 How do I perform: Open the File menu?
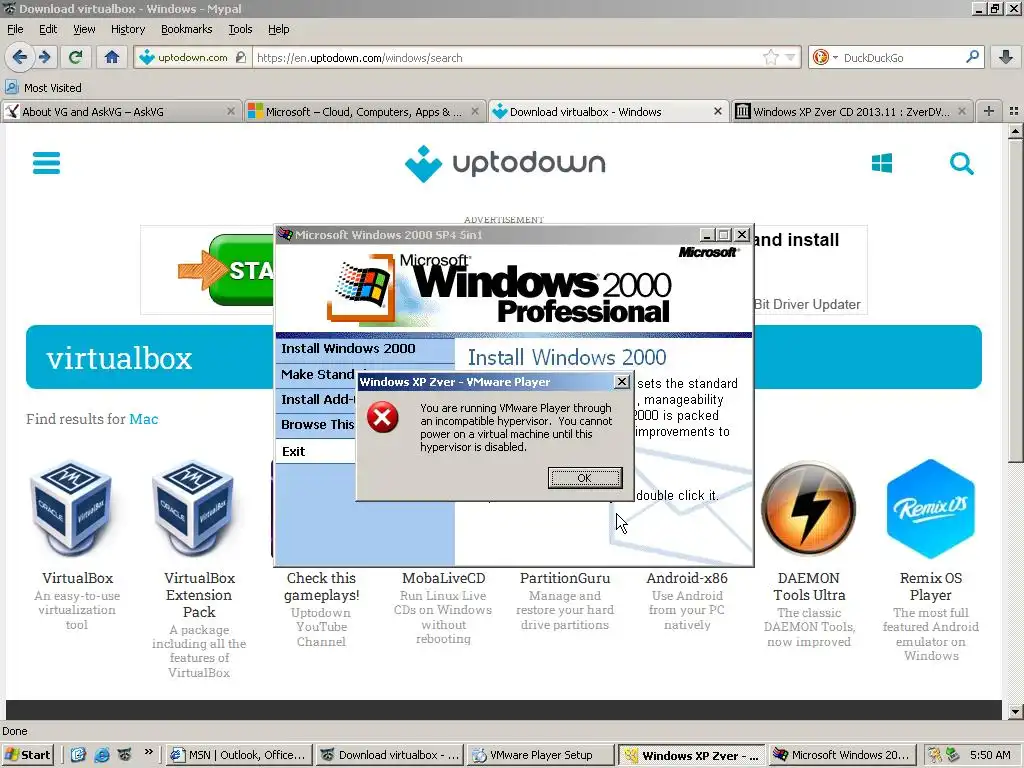(x=15, y=29)
